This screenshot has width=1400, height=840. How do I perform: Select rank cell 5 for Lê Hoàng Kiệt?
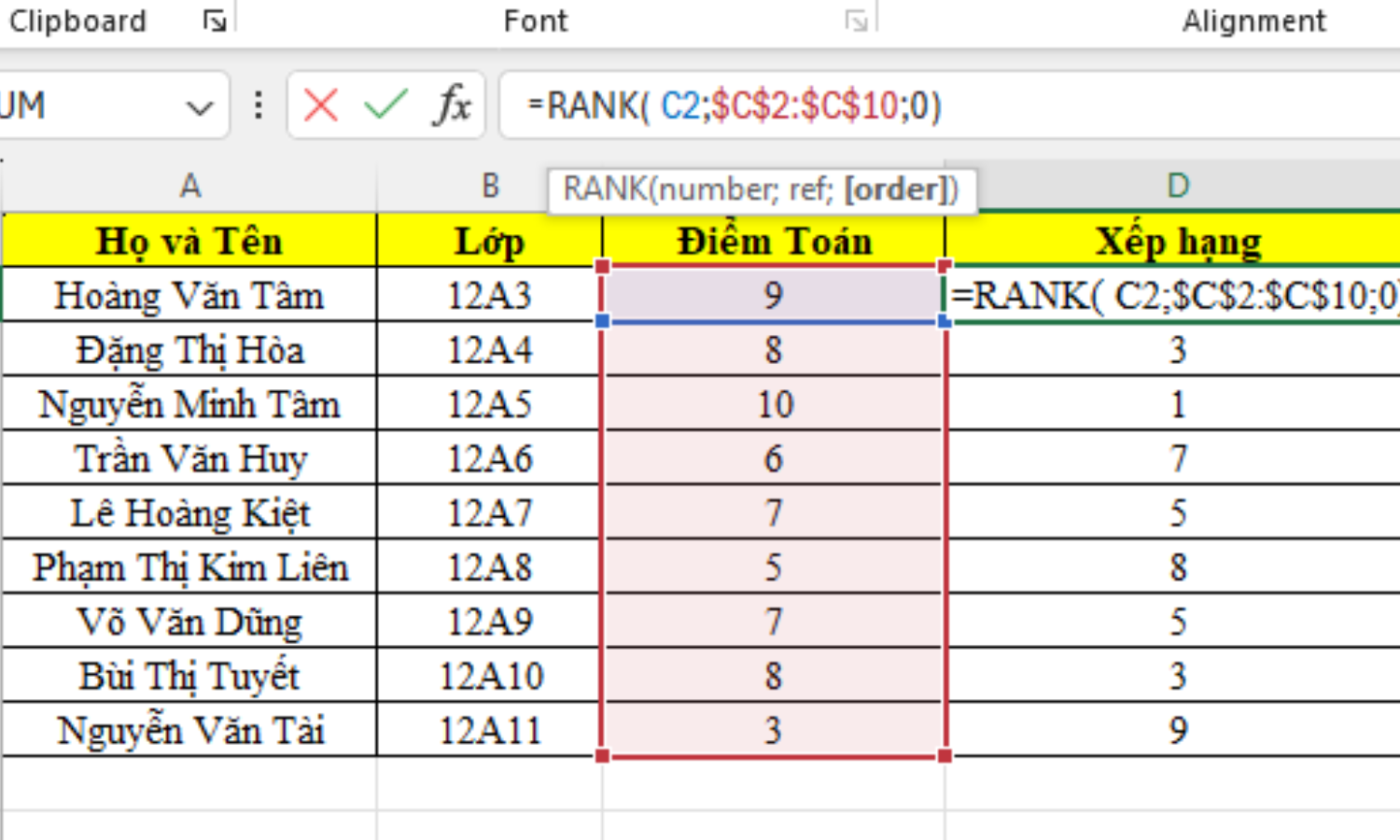pyautogui.click(x=1174, y=512)
